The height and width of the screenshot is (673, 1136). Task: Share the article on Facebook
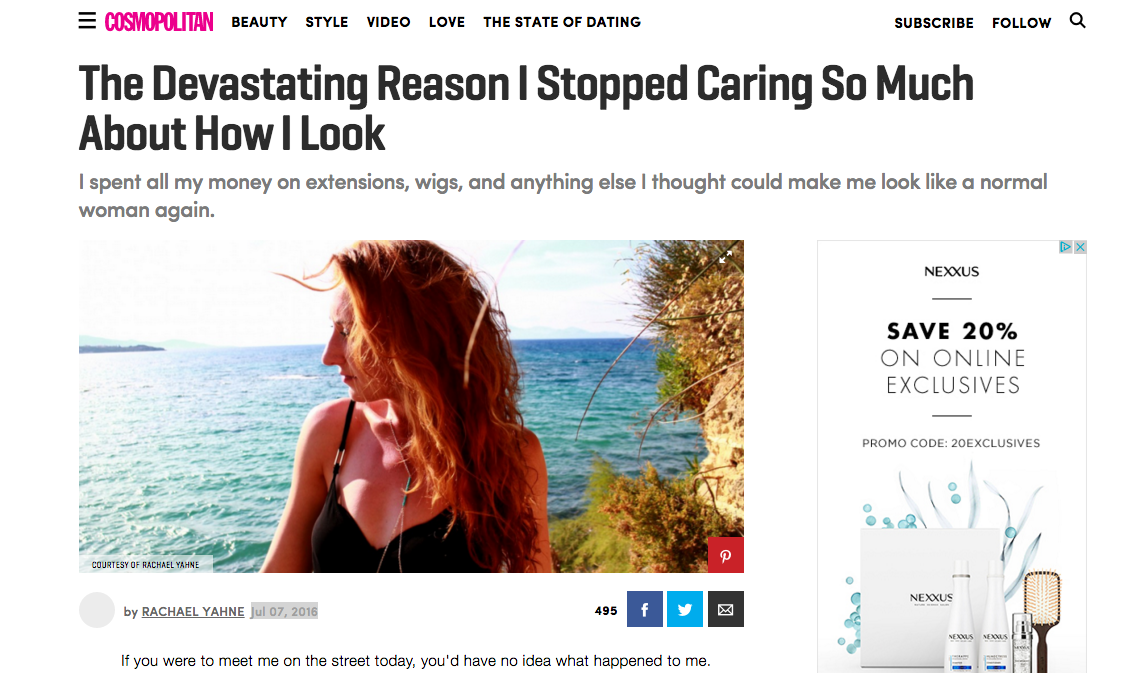tap(645, 609)
